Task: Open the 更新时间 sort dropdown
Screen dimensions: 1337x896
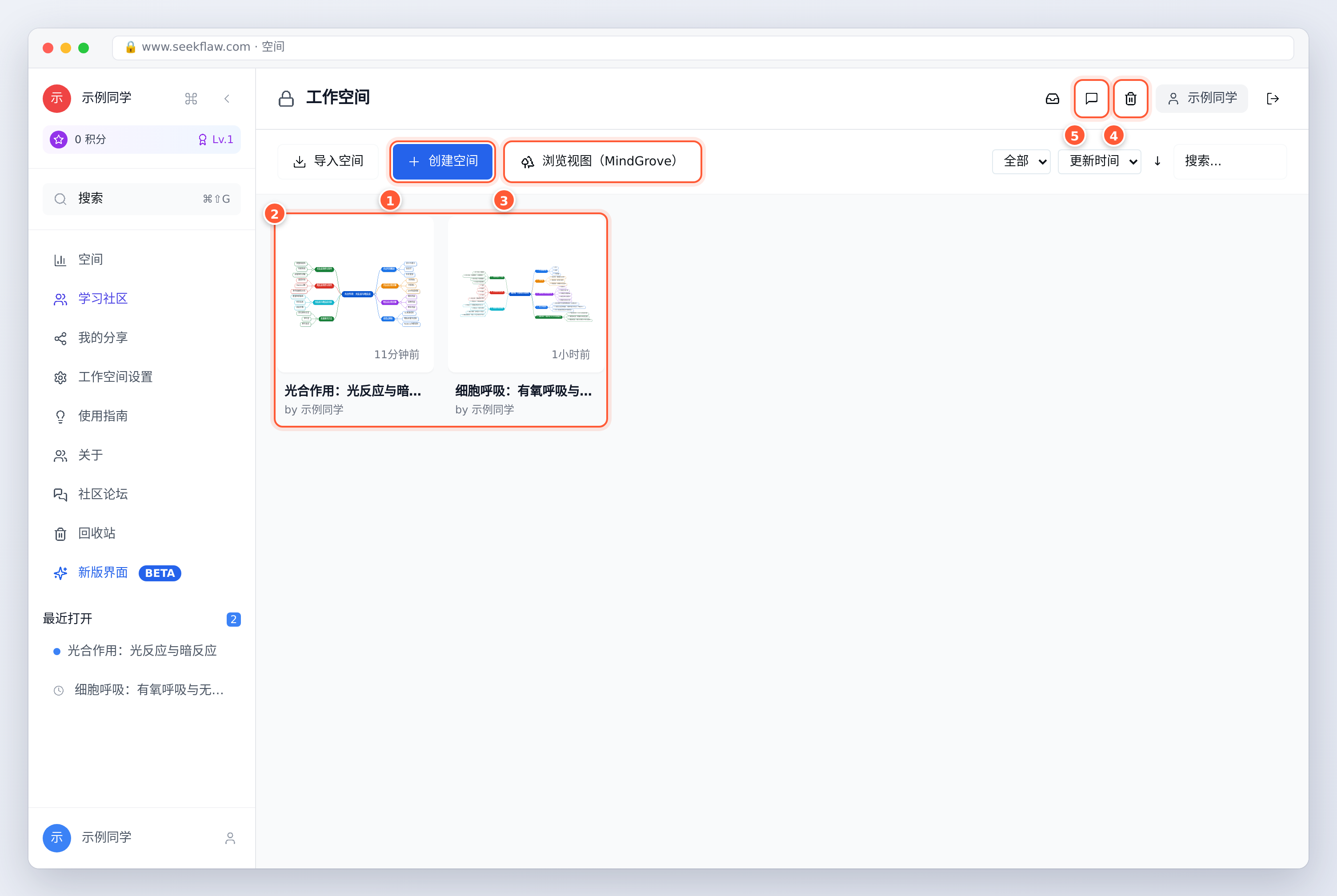Action: (1099, 162)
